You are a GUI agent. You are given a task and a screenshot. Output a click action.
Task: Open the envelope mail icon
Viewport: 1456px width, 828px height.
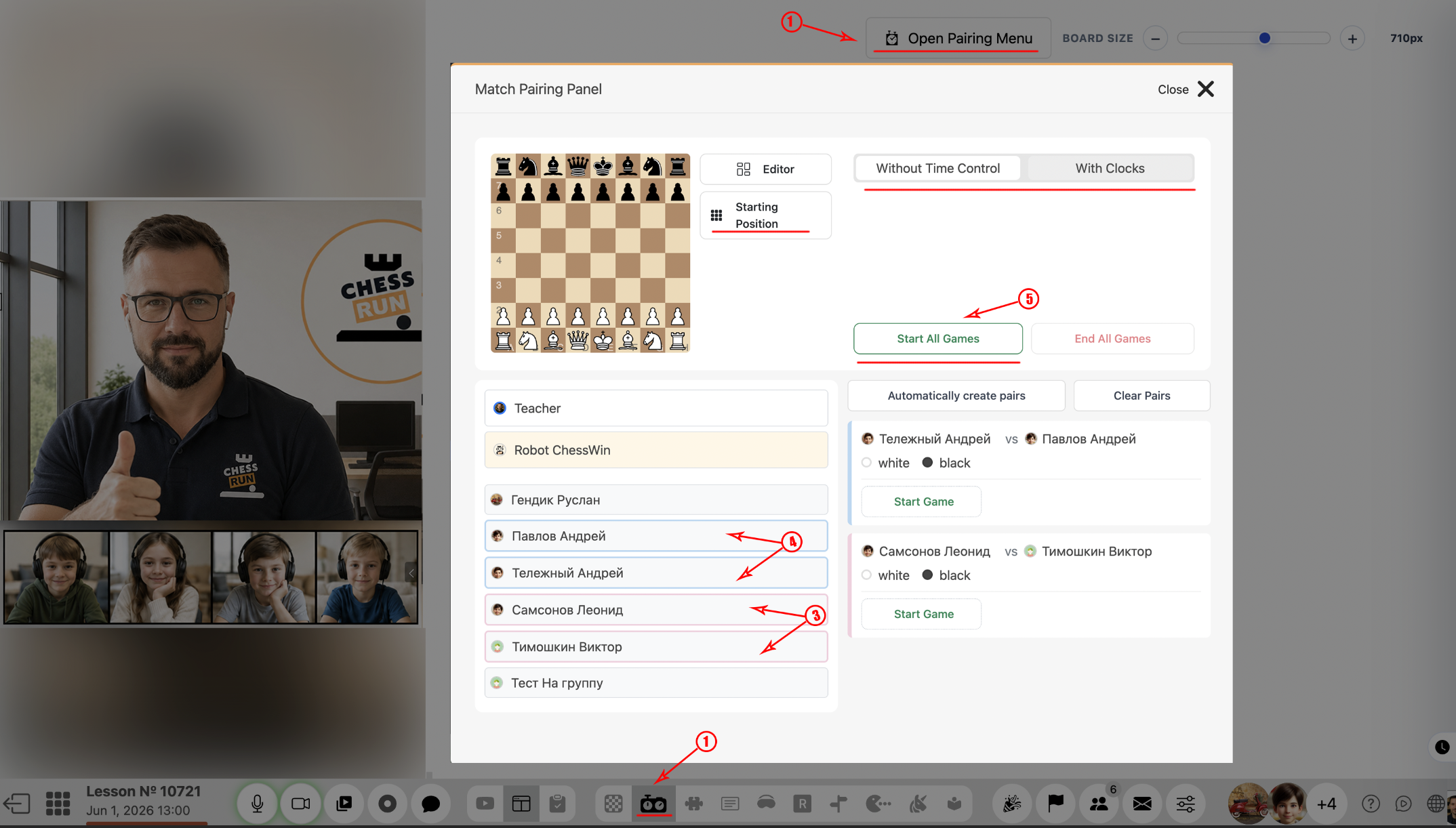(1142, 804)
